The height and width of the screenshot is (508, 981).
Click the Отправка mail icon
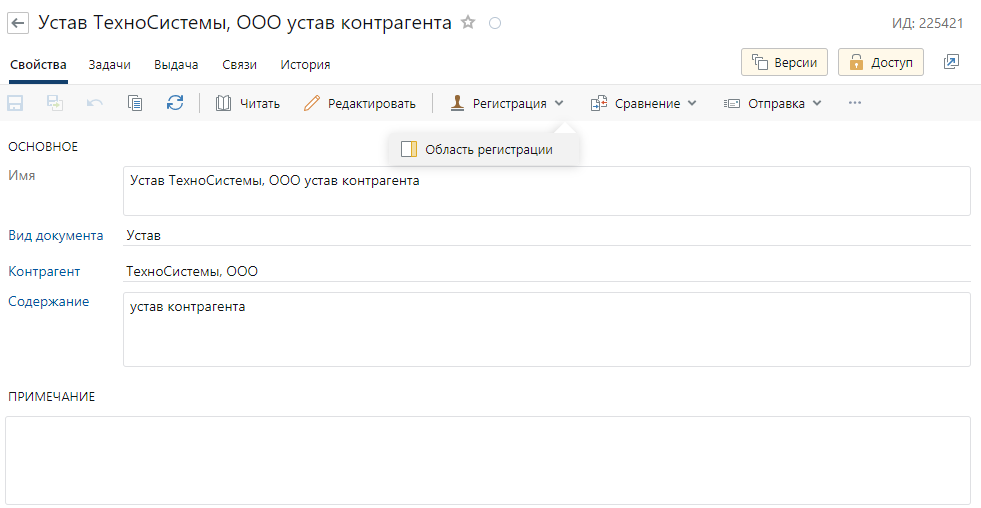tap(732, 103)
